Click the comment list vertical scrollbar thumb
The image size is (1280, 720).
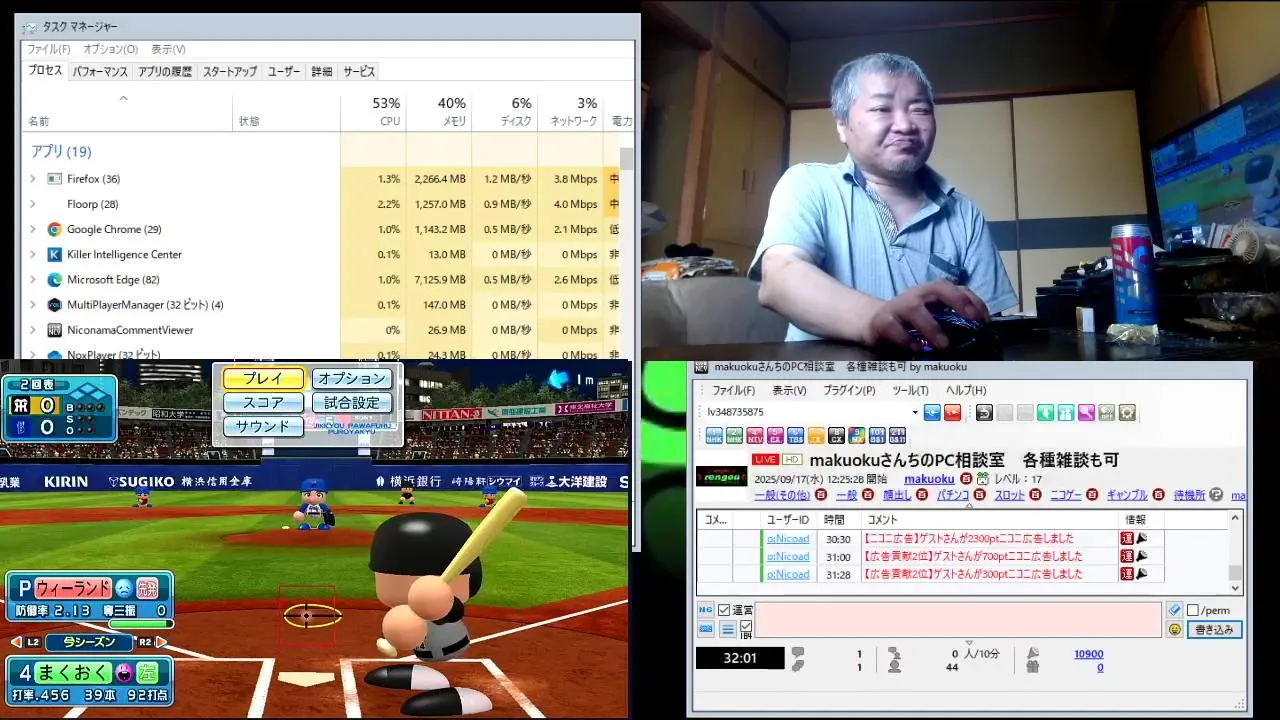pos(1235,573)
